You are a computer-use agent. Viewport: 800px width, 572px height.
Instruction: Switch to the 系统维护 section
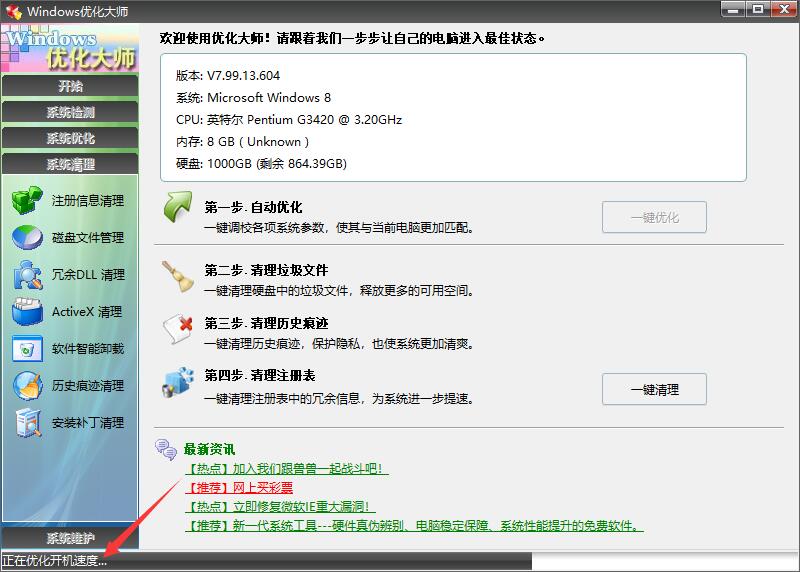pyautogui.click(x=70, y=538)
